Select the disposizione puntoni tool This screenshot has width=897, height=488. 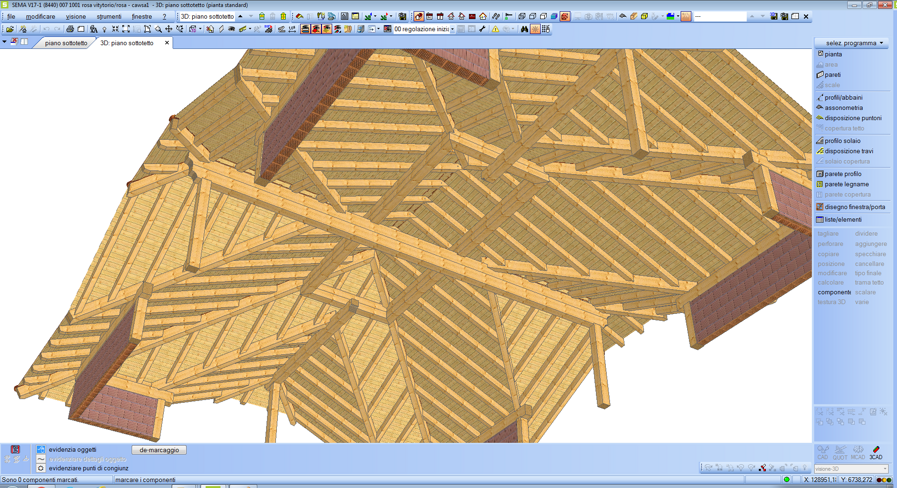pos(852,118)
